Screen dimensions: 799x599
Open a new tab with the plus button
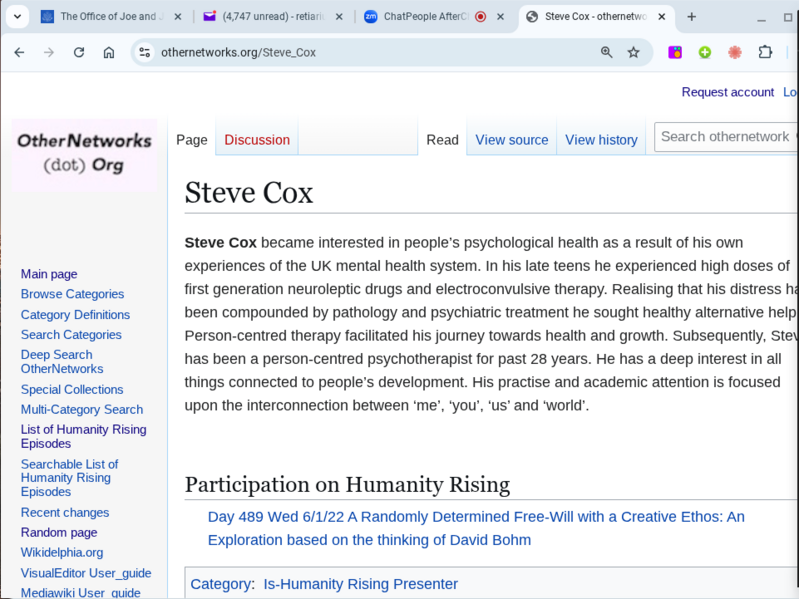point(691,17)
